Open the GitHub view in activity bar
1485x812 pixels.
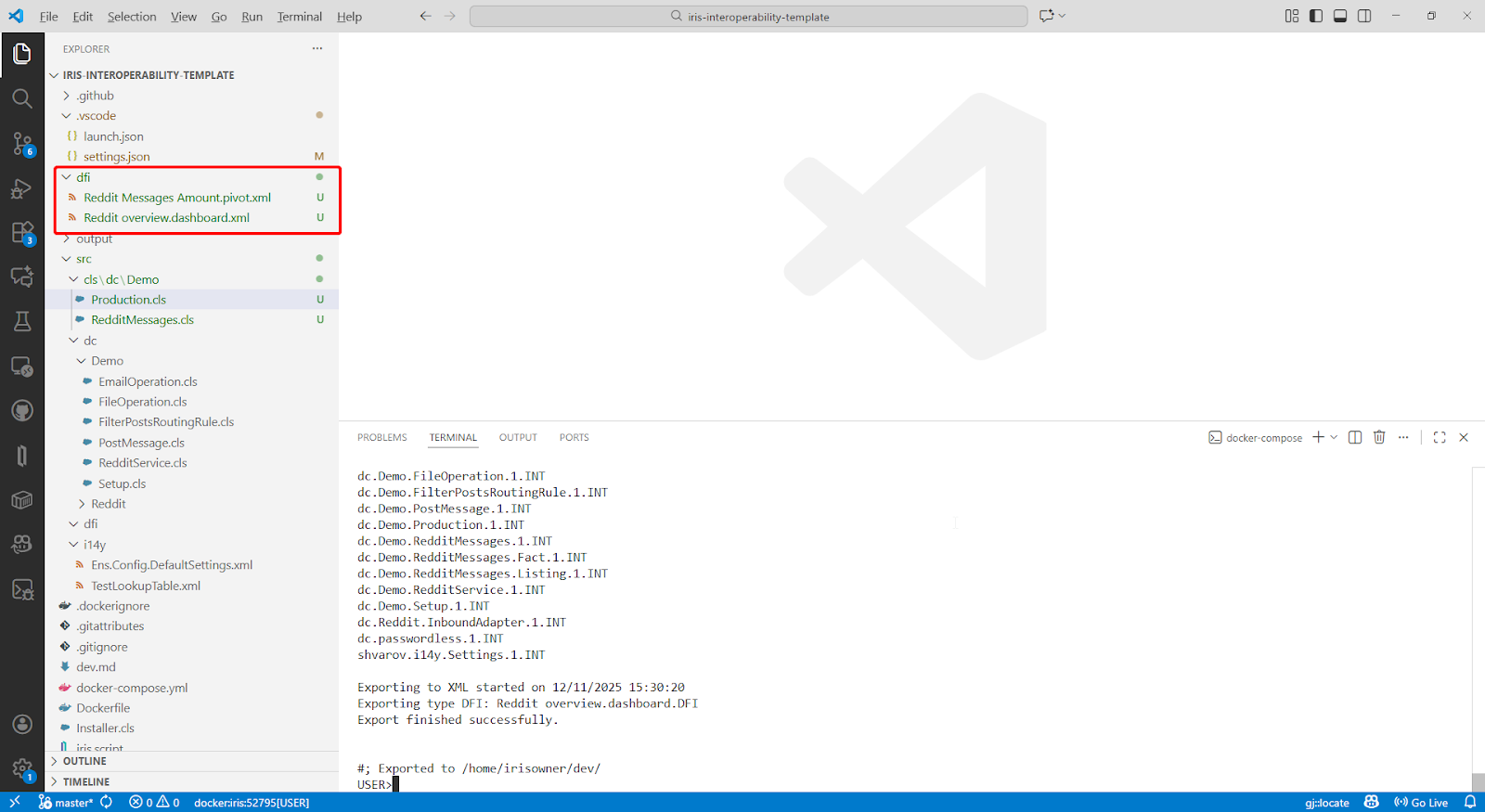tap(22, 410)
